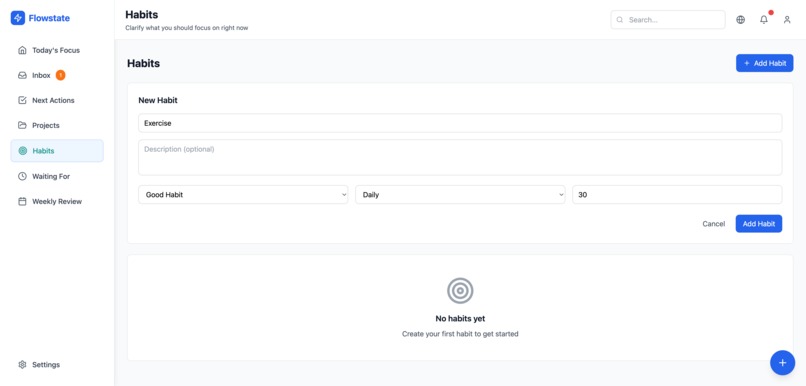806x386 pixels.
Task: Select the Habits sidebar item
Action: click(x=57, y=151)
